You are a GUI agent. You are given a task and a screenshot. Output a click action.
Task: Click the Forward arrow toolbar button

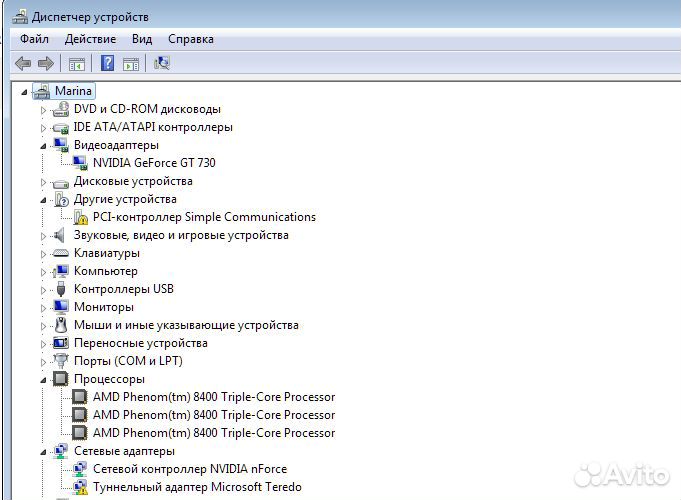click(x=46, y=63)
